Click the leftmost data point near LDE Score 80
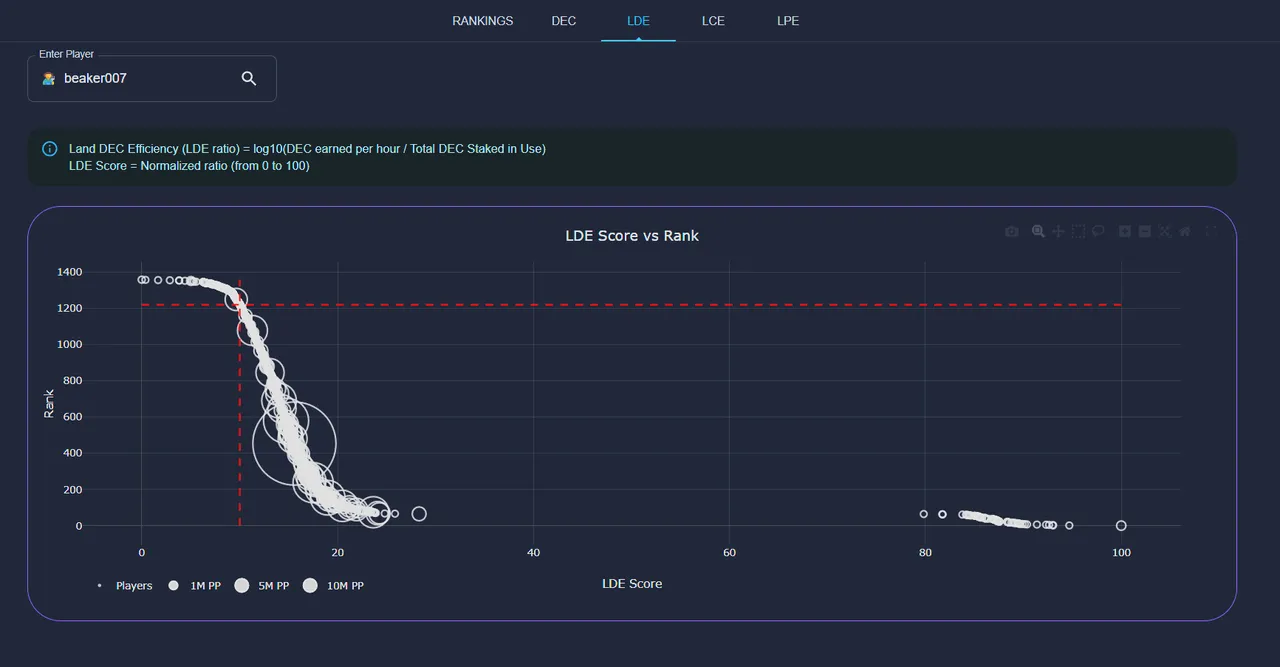 [x=924, y=514]
